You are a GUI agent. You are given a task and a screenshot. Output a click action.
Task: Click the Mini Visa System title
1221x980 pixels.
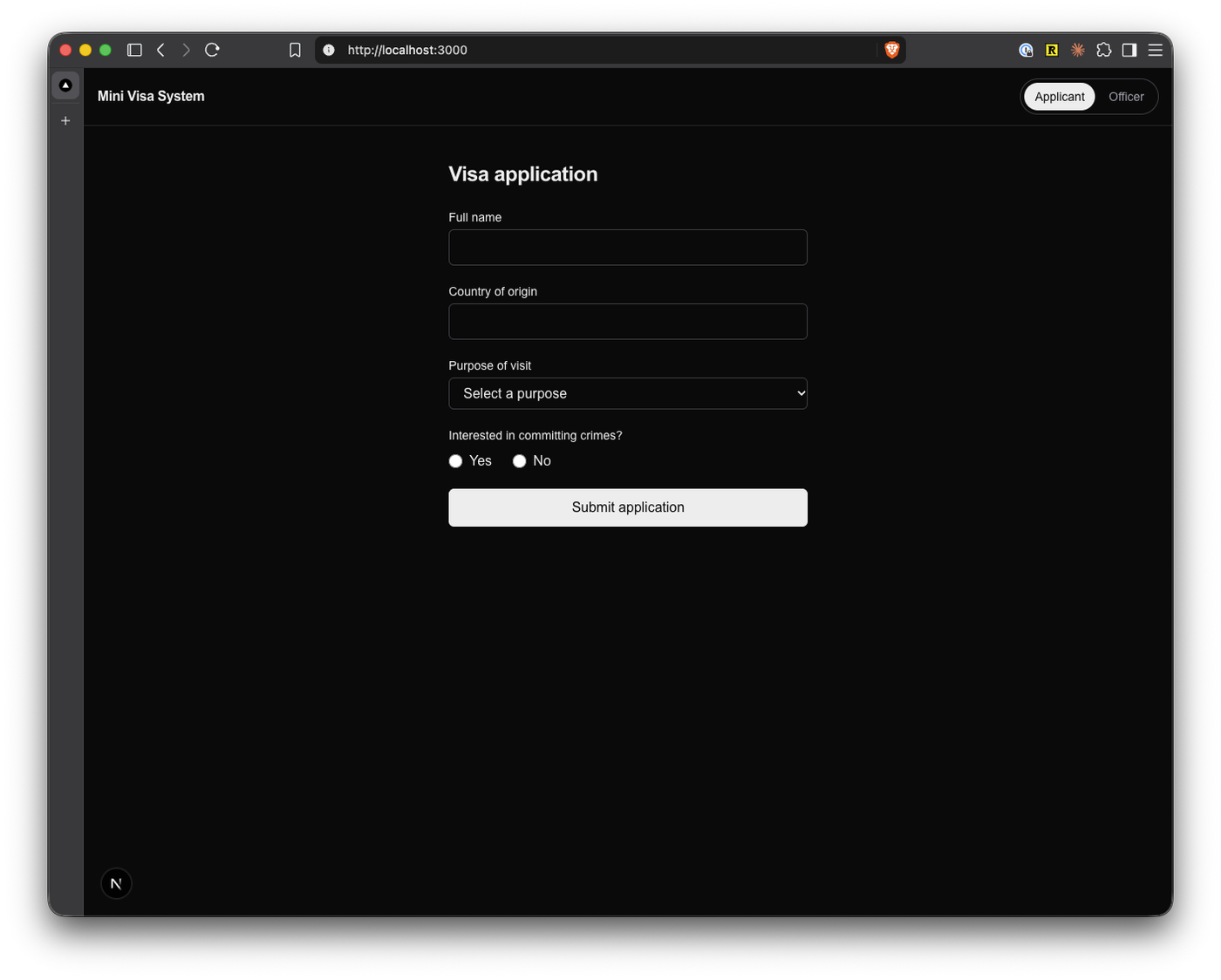coord(151,96)
